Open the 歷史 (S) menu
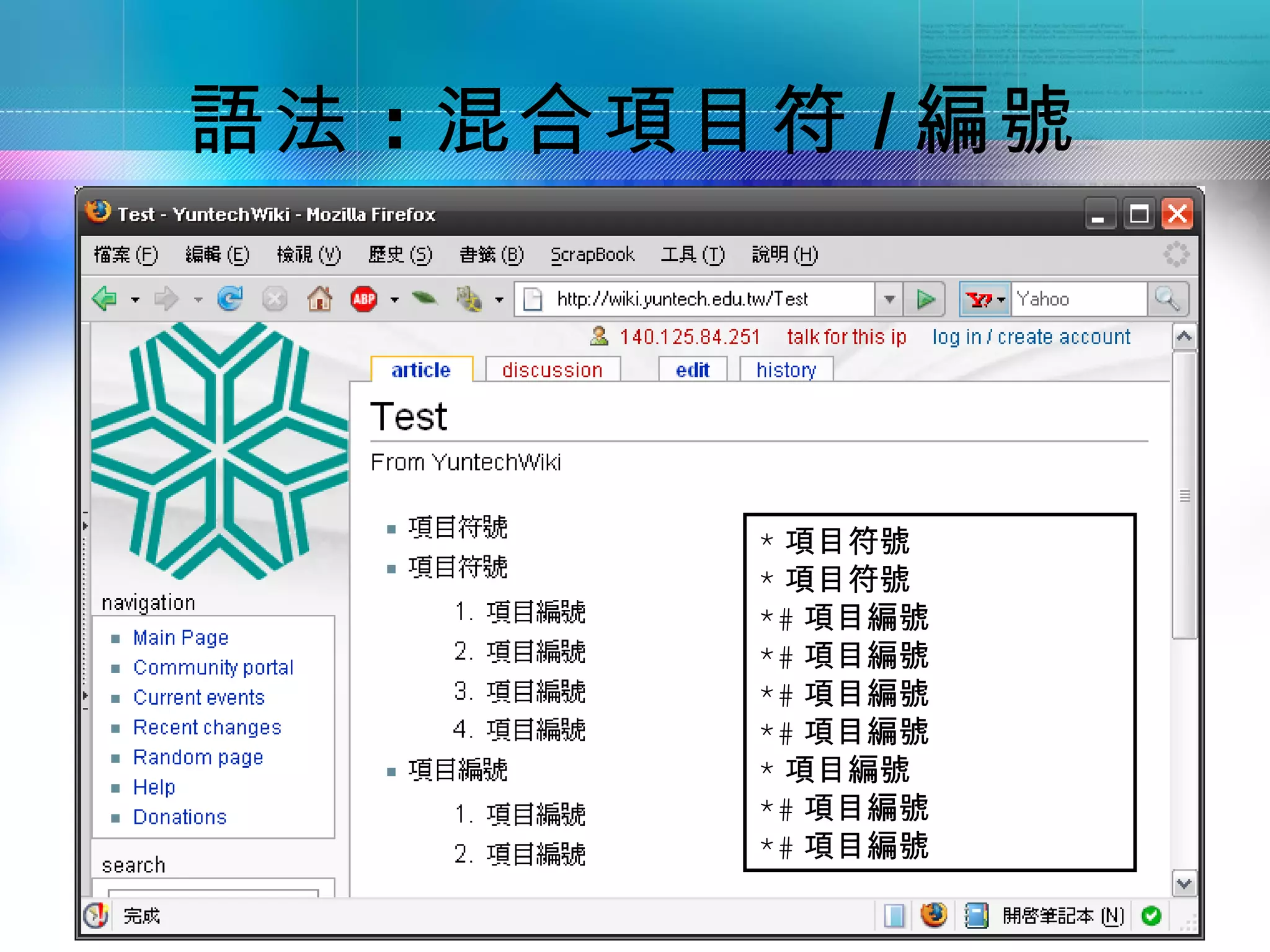The image size is (1270, 952). pyautogui.click(x=400, y=255)
